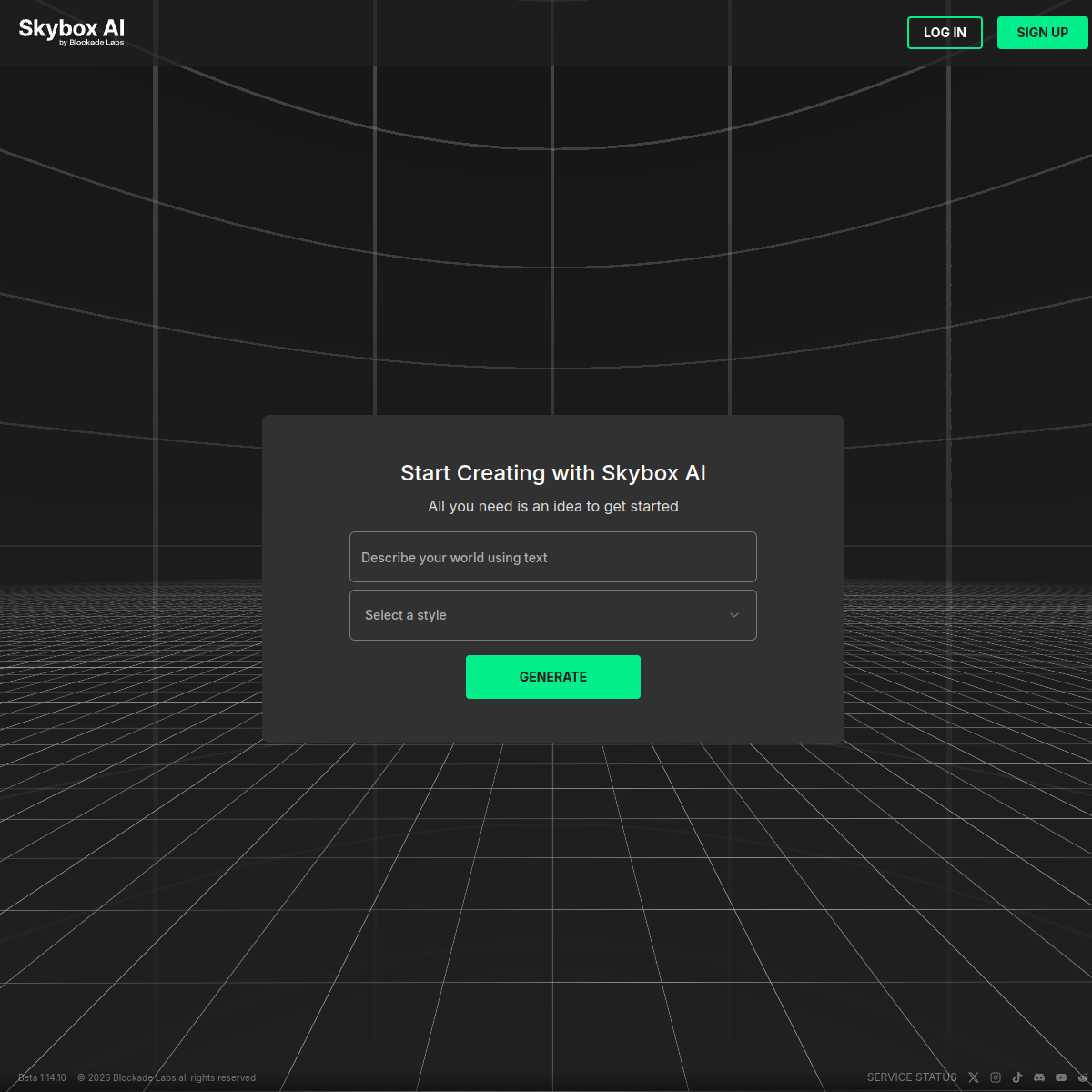The width and height of the screenshot is (1092, 1092).
Task: Open the Instagram icon in footer
Action: (x=996, y=1077)
